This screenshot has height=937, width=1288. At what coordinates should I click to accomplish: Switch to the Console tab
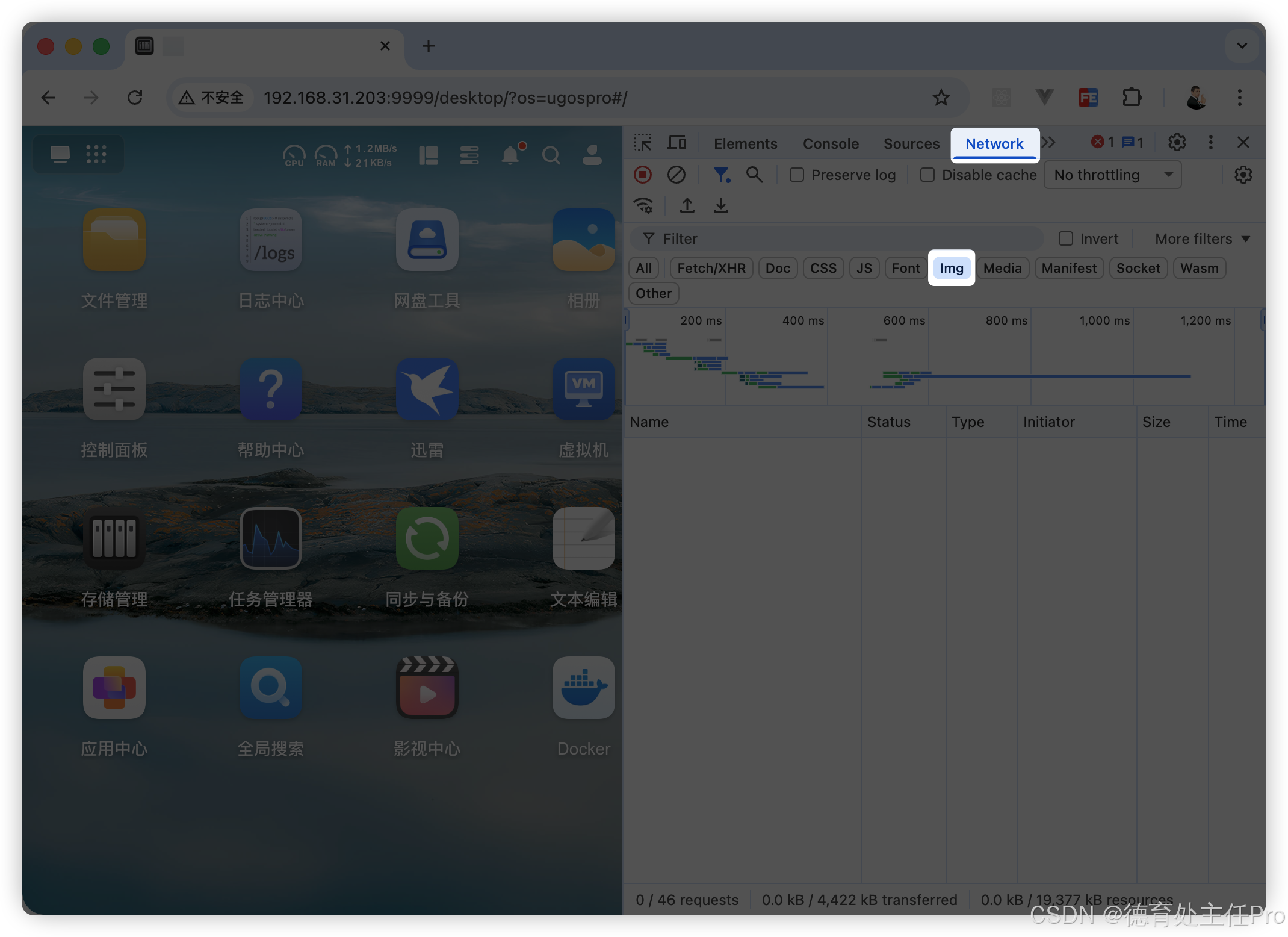(x=830, y=143)
